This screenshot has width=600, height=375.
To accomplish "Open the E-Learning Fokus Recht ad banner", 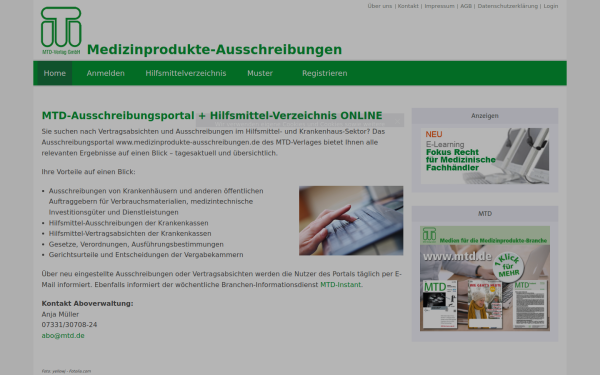I will point(485,156).
